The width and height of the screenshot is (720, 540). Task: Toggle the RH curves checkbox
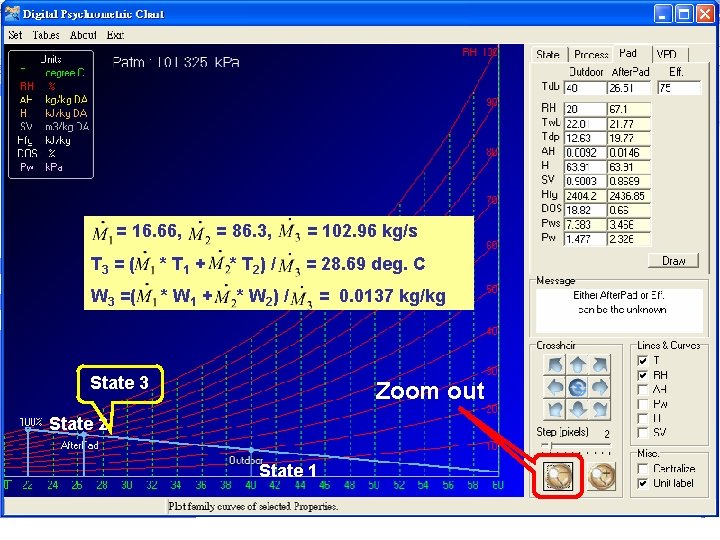pos(643,376)
